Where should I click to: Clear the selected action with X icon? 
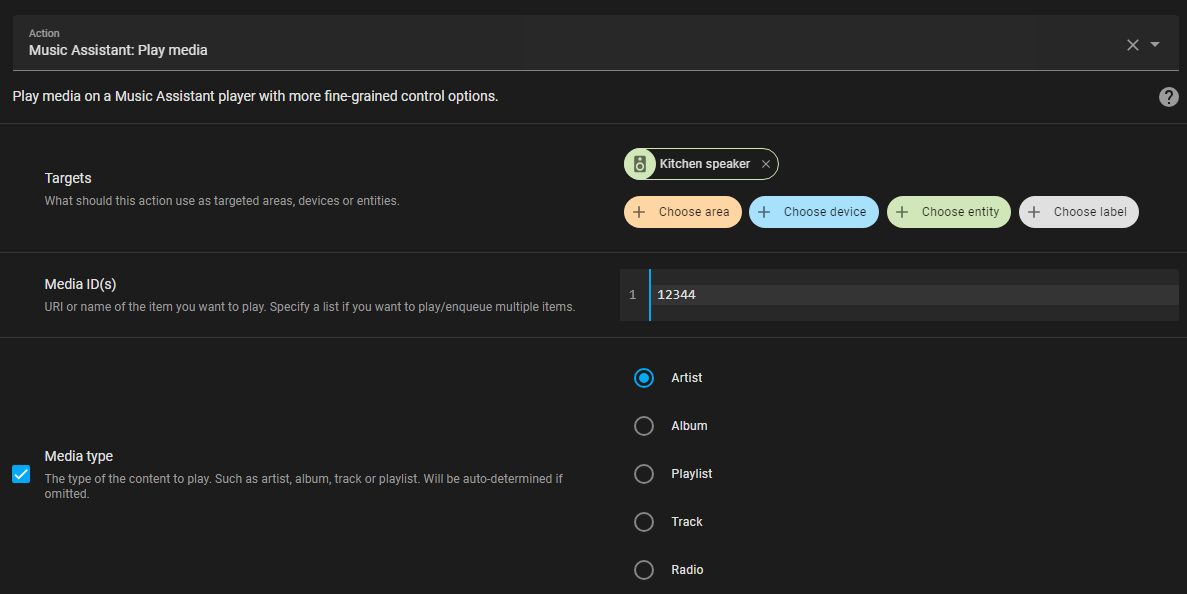(x=1133, y=45)
